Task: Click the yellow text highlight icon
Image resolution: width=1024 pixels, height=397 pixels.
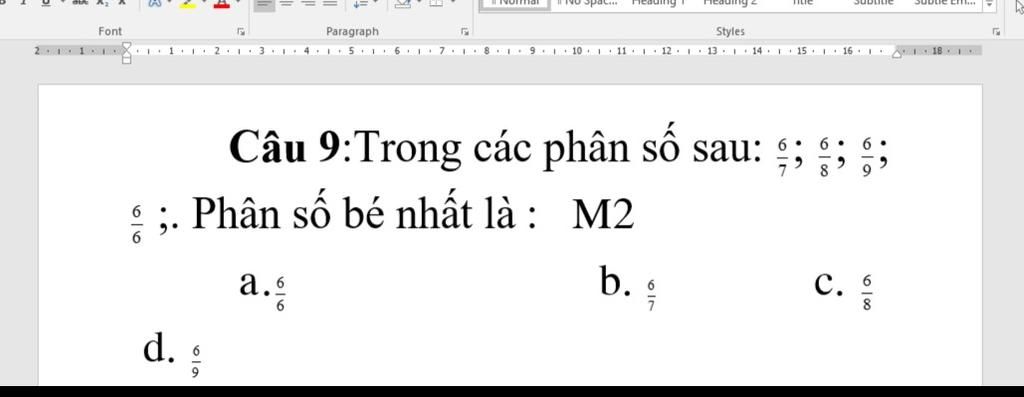Action: [188, 4]
